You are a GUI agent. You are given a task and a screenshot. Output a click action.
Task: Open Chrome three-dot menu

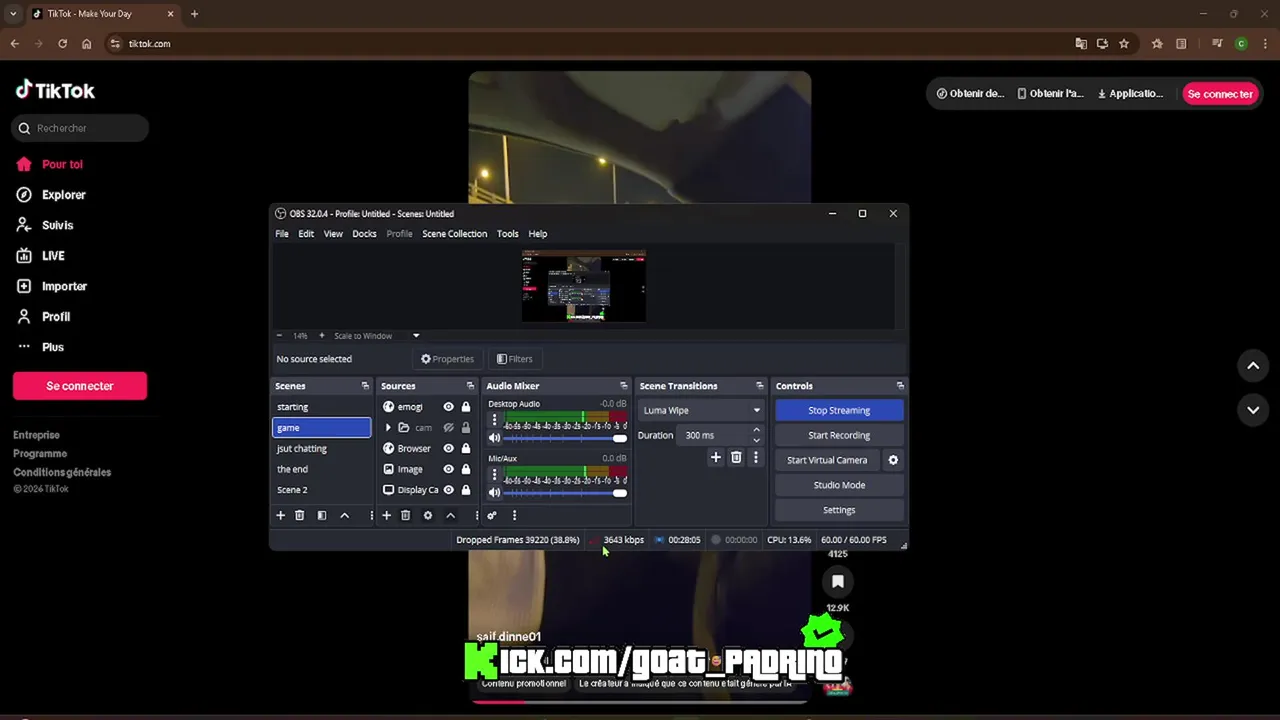tap(1265, 44)
